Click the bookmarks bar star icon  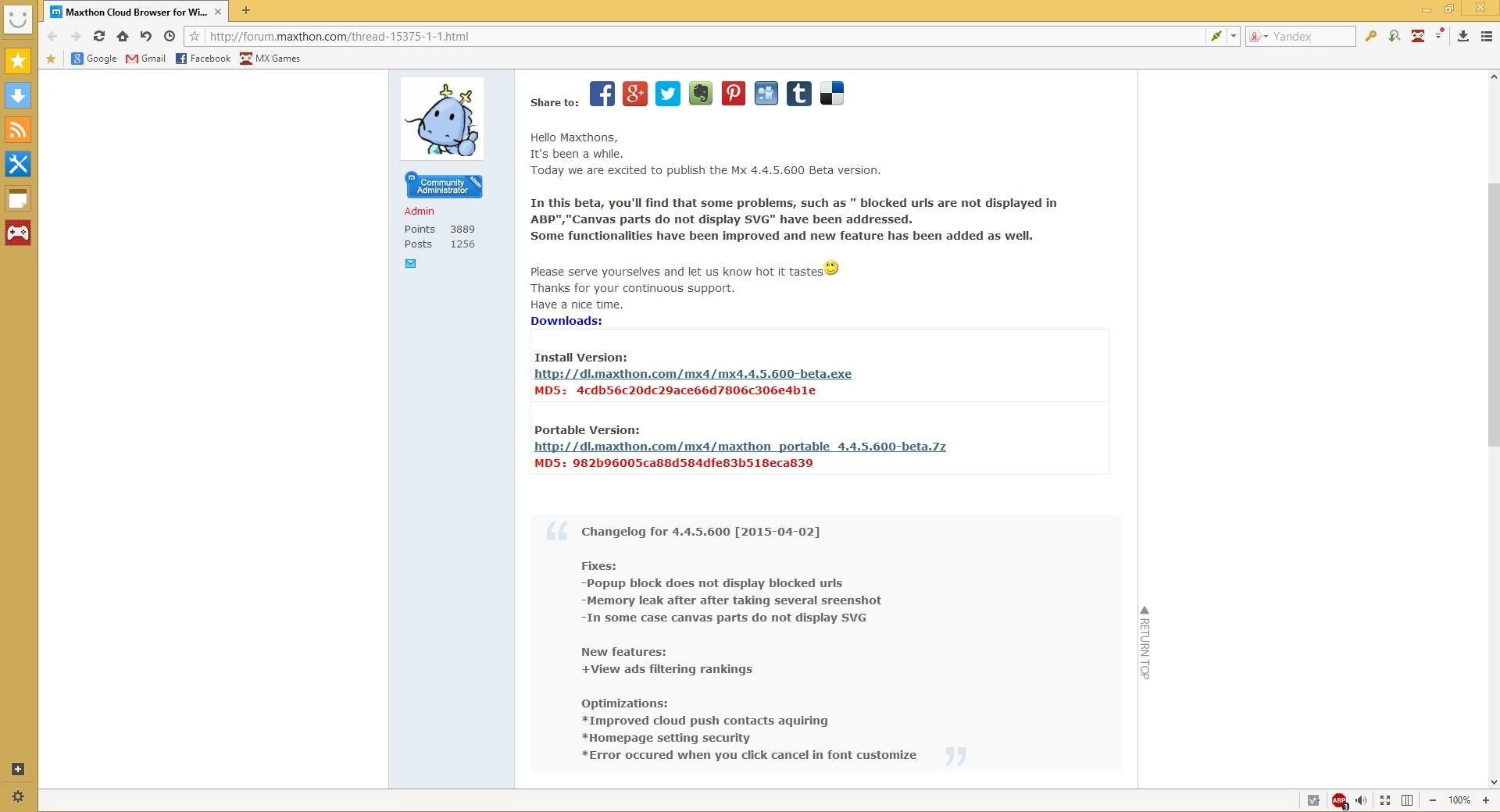coord(52,59)
